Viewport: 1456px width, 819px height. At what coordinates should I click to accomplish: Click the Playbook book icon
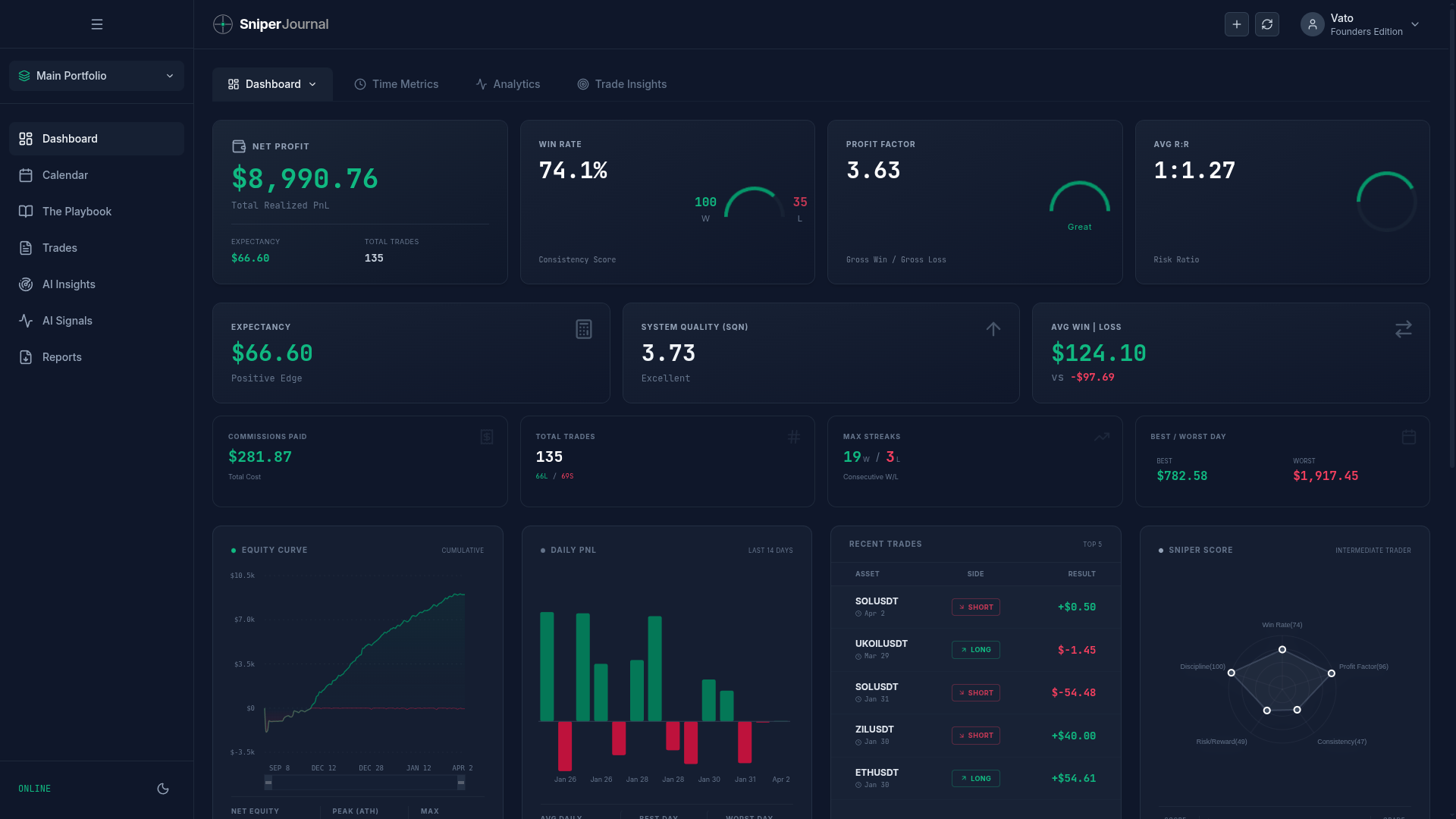[x=26, y=212]
